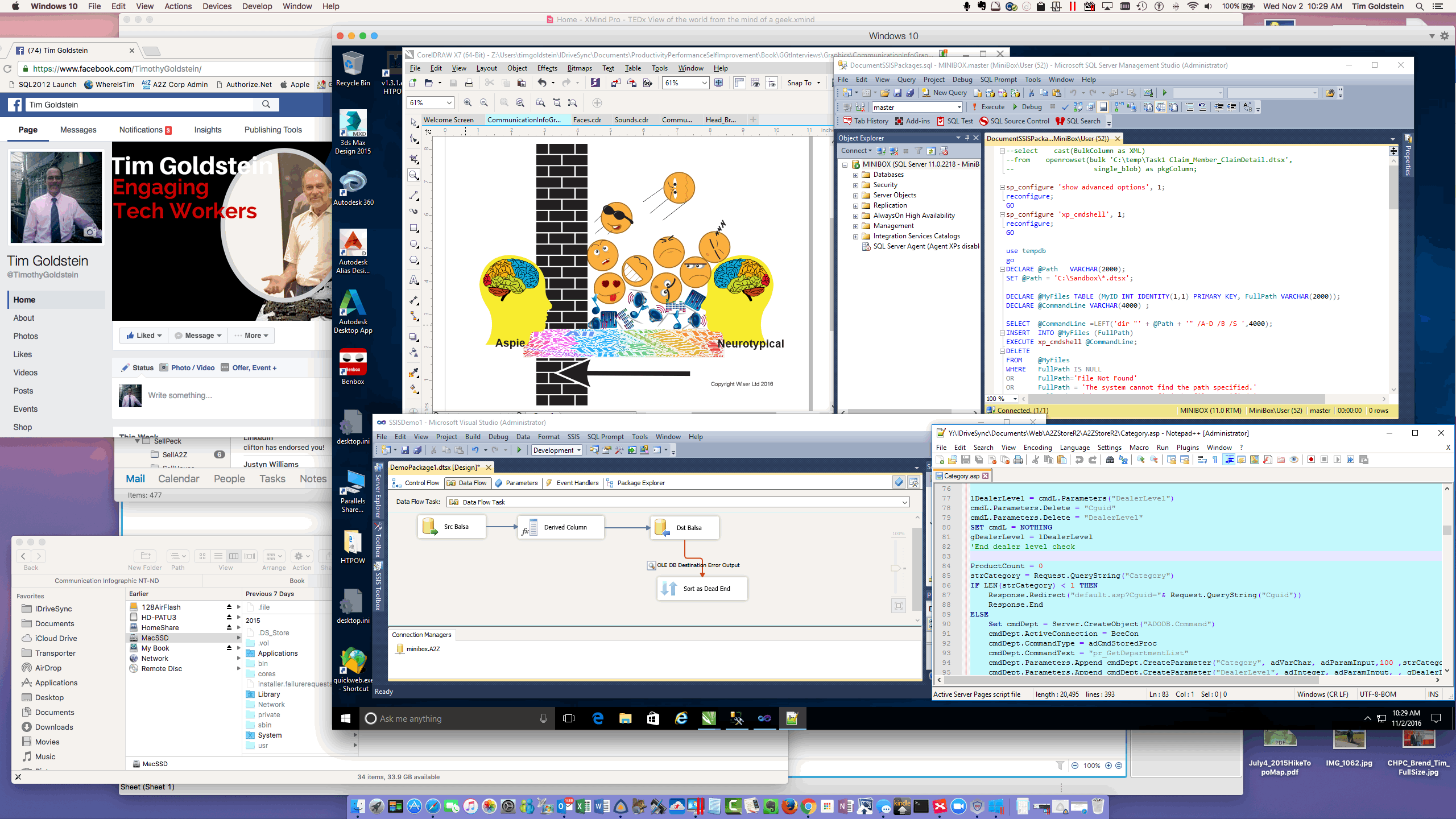Open Facebook Insights tab
Image resolution: width=1456 pixels, height=819 pixels.
coord(208,130)
